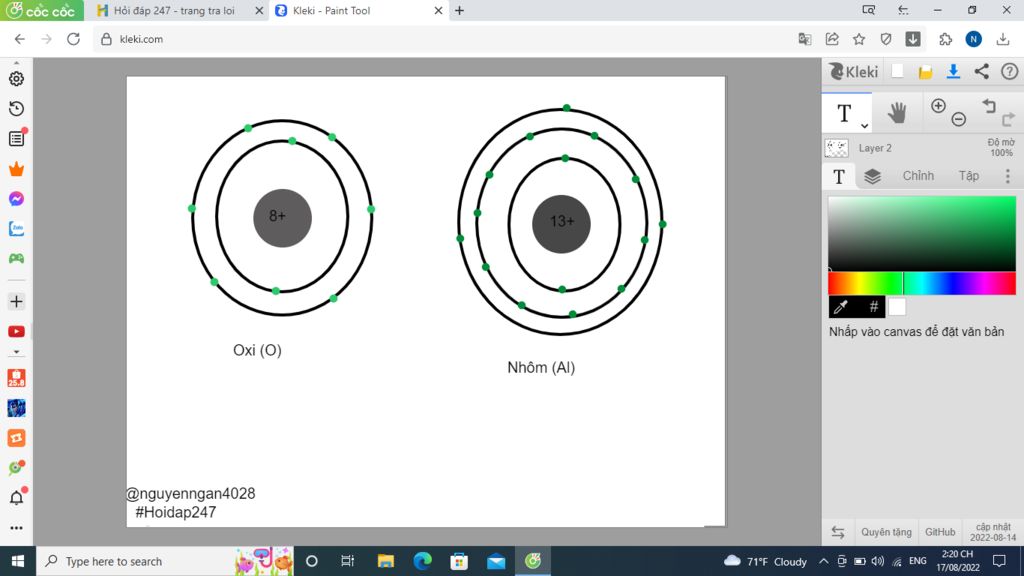
Task: Redo the action in Kleki
Action: tap(1008, 119)
